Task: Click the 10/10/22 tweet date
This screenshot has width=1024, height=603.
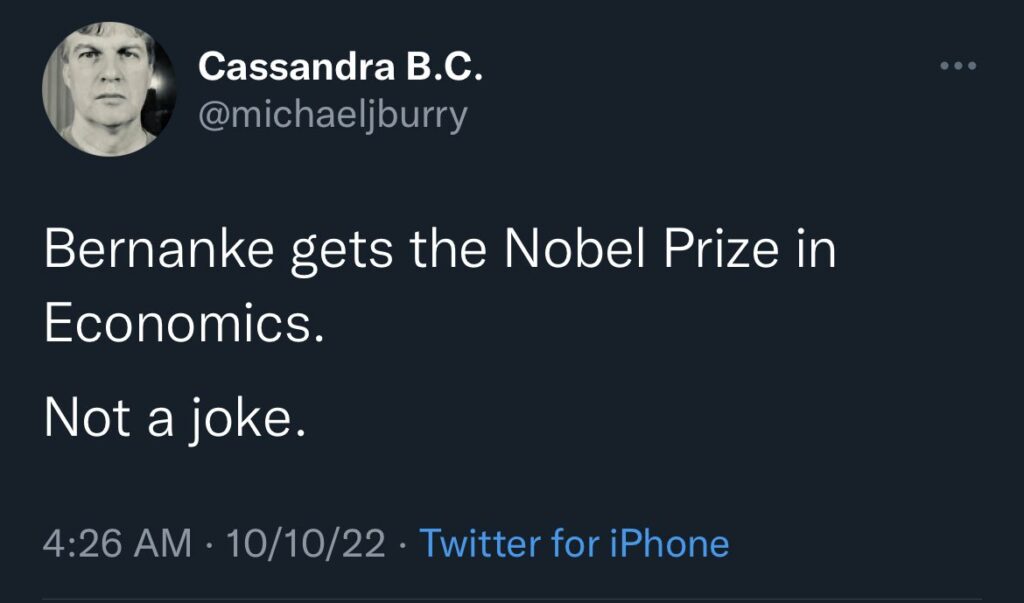Action: click(306, 544)
